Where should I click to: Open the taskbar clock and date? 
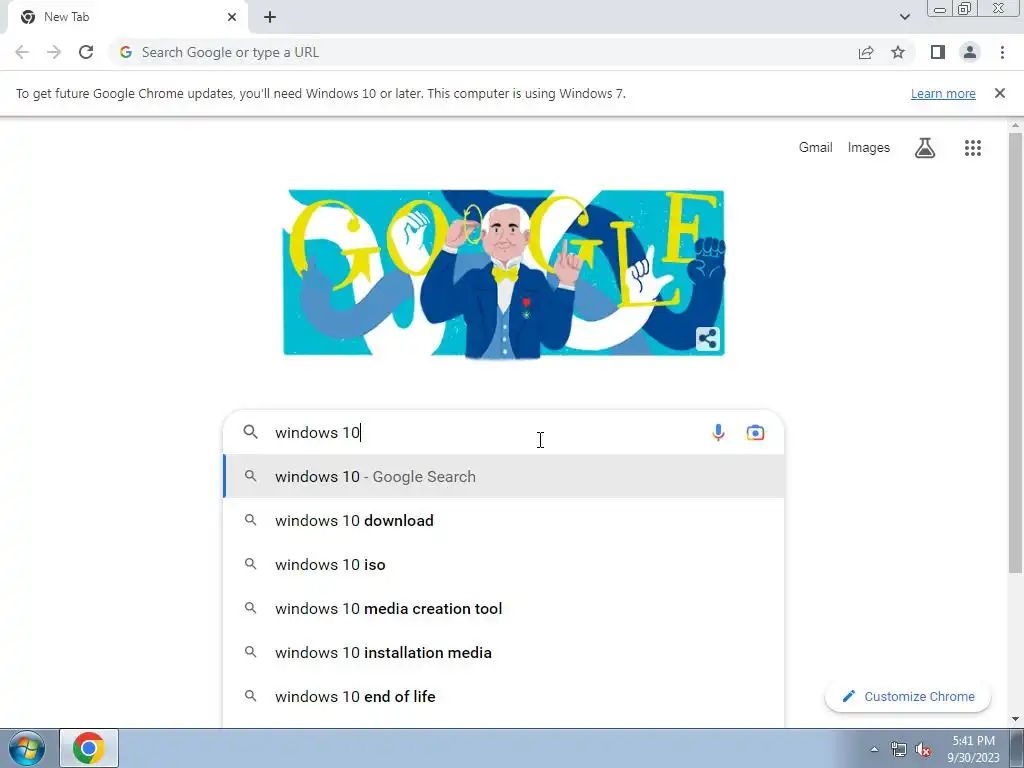pyautogui.click(x=973, y=749)
